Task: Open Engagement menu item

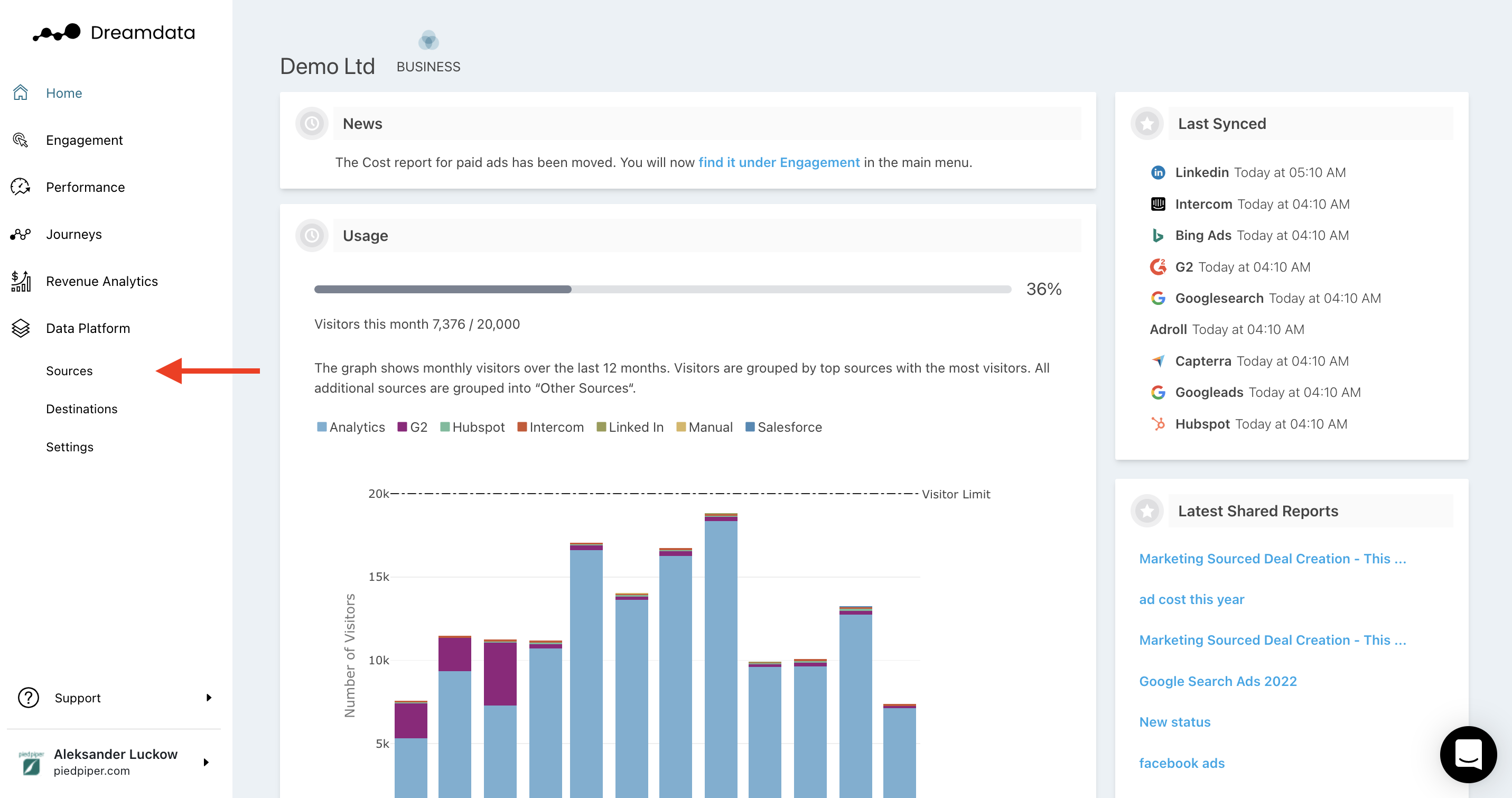Action: tap(85, 140)
